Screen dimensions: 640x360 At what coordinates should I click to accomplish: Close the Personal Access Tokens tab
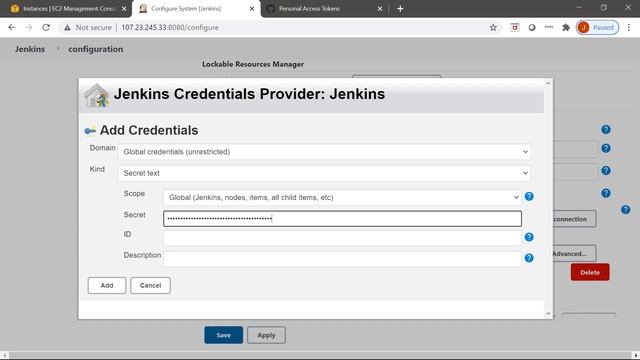pyautogui.click(x=380, y=9)
